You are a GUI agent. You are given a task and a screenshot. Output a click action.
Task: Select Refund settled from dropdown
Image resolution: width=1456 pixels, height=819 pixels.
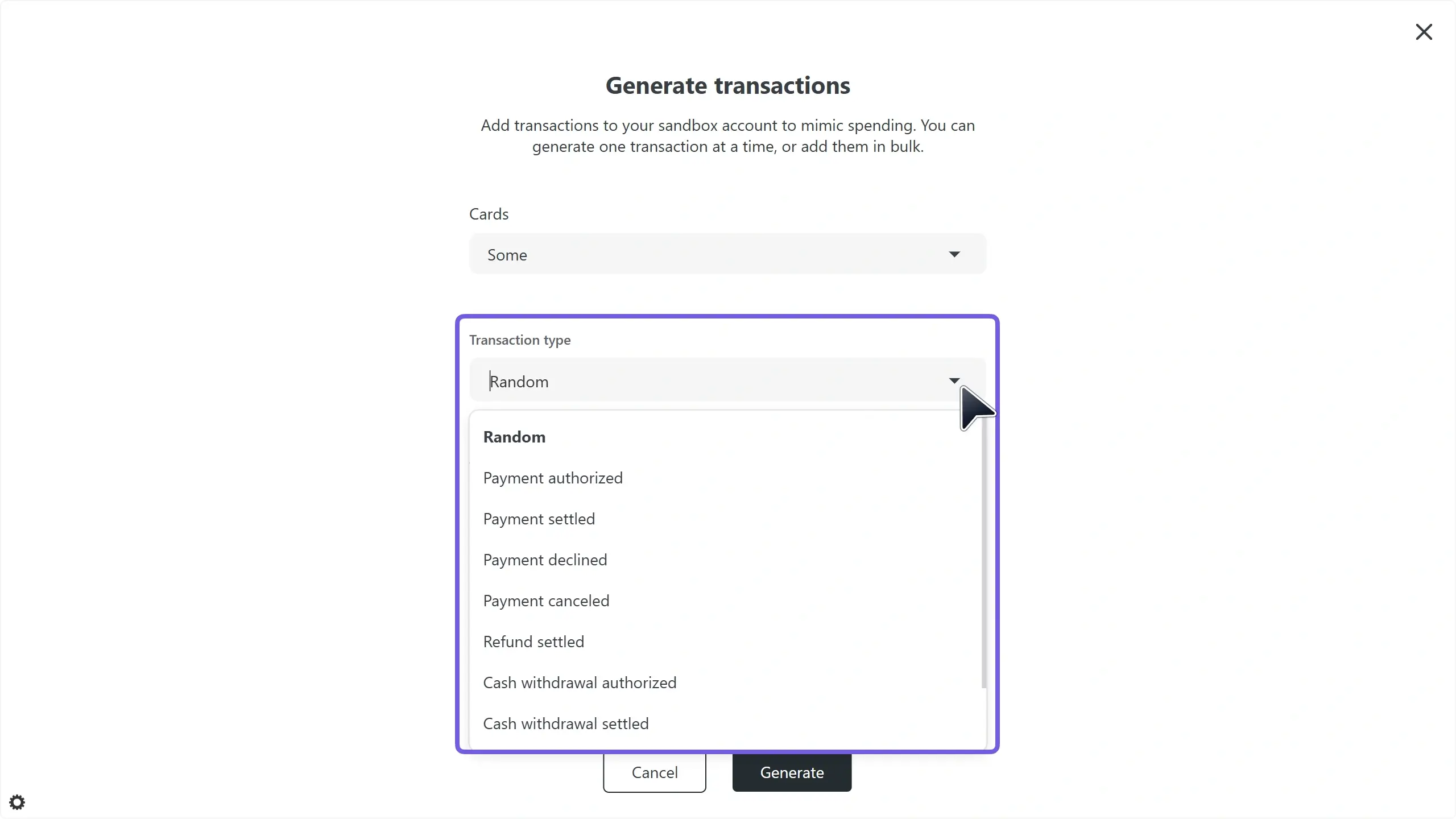coord(533,642)
